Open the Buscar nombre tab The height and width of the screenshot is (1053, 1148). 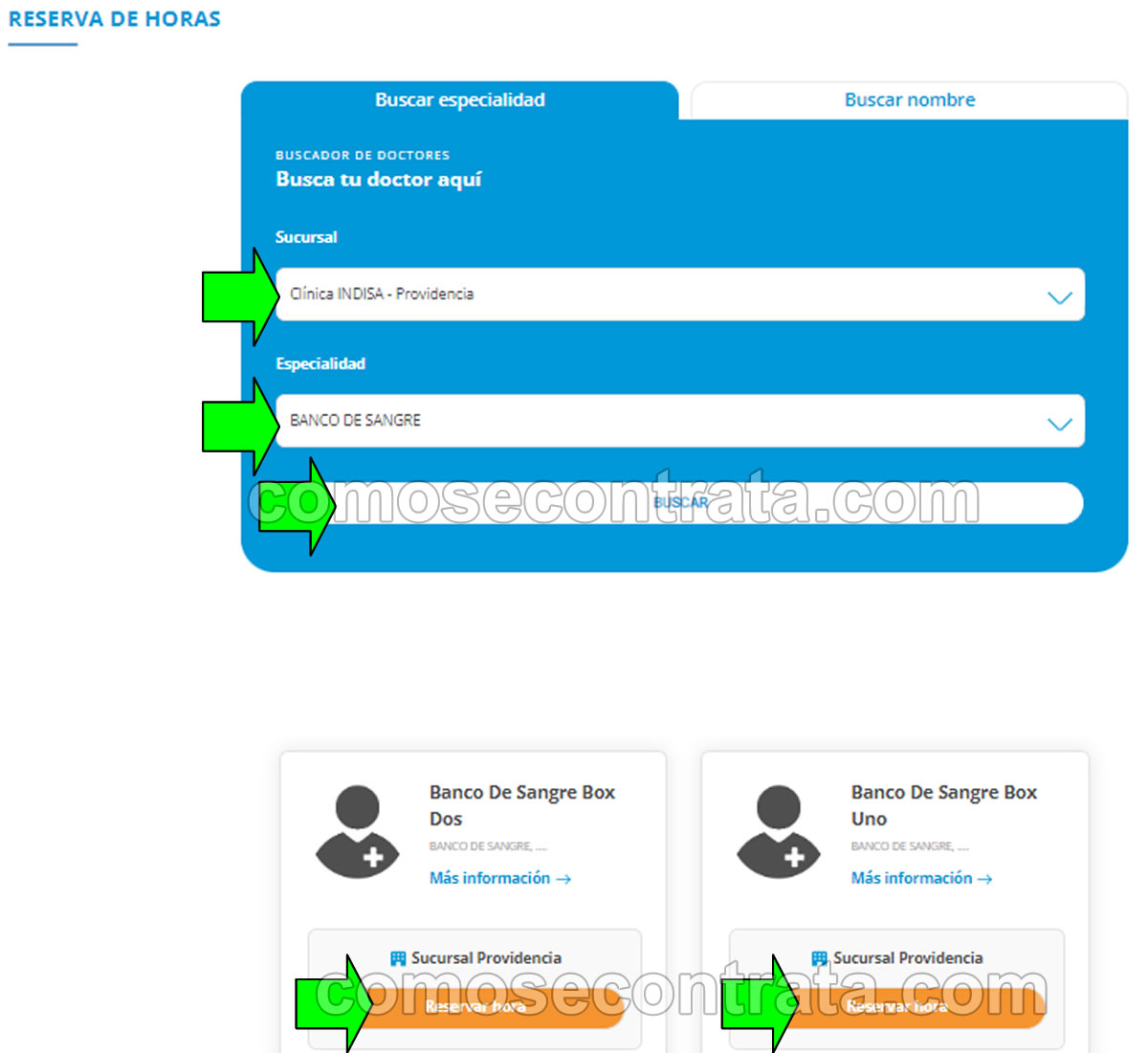(x=909, y=100)
